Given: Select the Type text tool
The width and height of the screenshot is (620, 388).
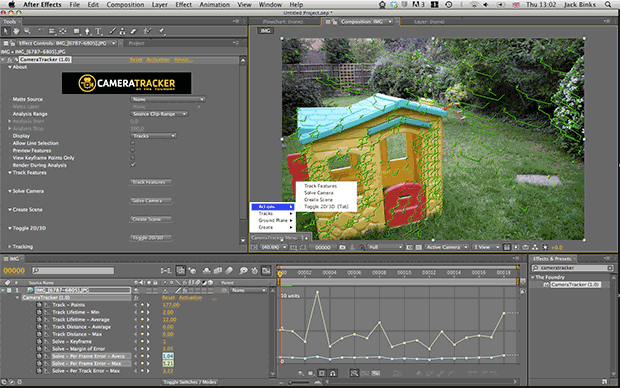Looking at the screenshot, I should pyautogui.click(x=98, y=31).
